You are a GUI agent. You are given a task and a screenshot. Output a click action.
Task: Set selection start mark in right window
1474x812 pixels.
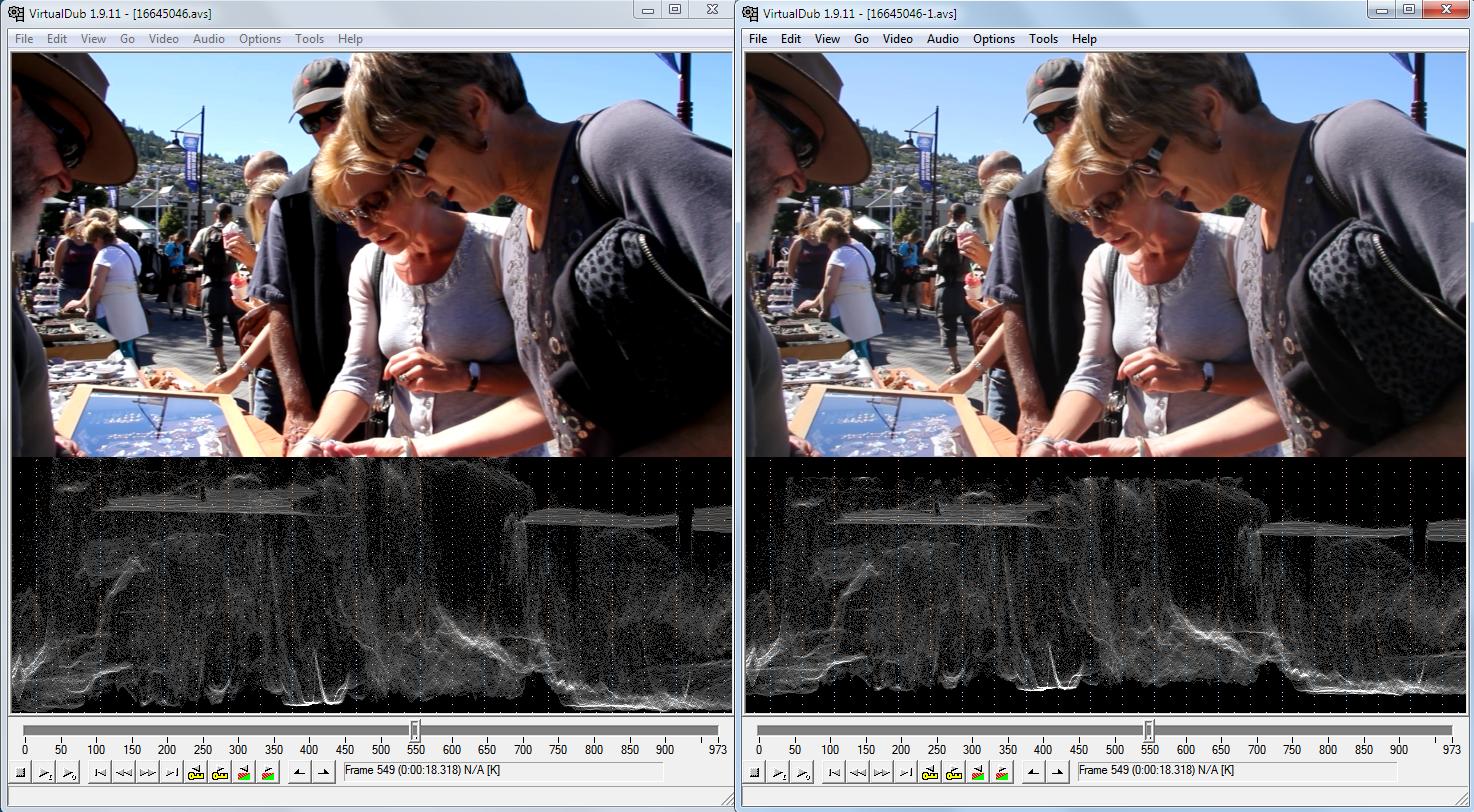1033,772
